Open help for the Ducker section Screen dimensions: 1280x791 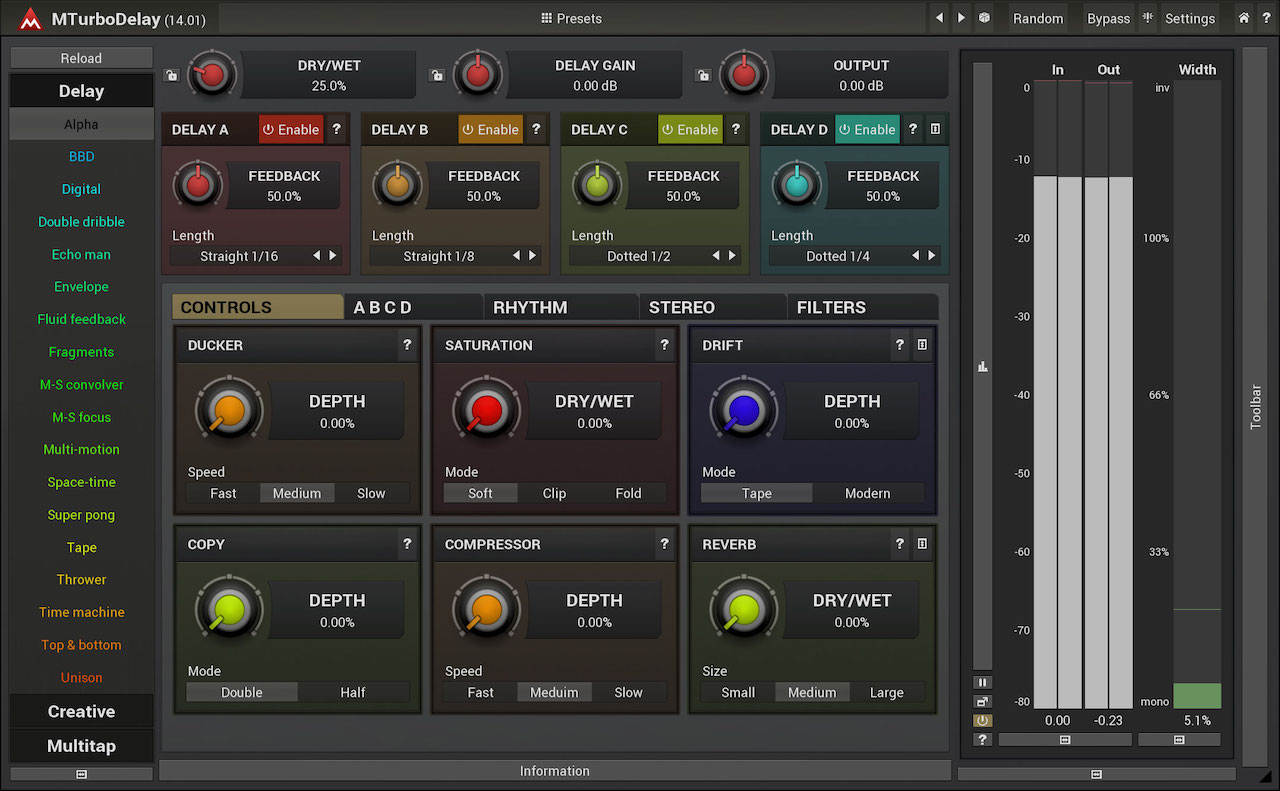click(407, 345)
